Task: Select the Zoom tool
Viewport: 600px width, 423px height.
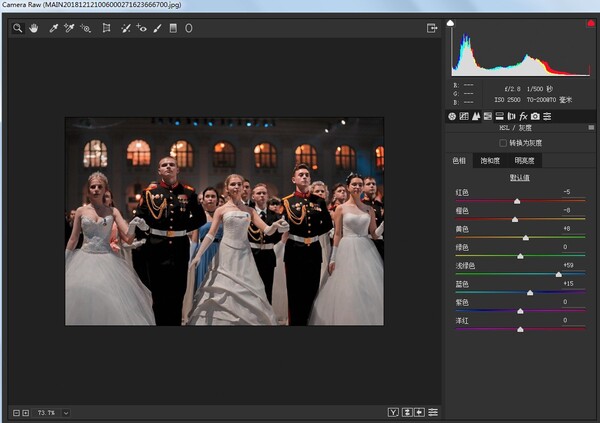Action: click(x=18, y=28)
